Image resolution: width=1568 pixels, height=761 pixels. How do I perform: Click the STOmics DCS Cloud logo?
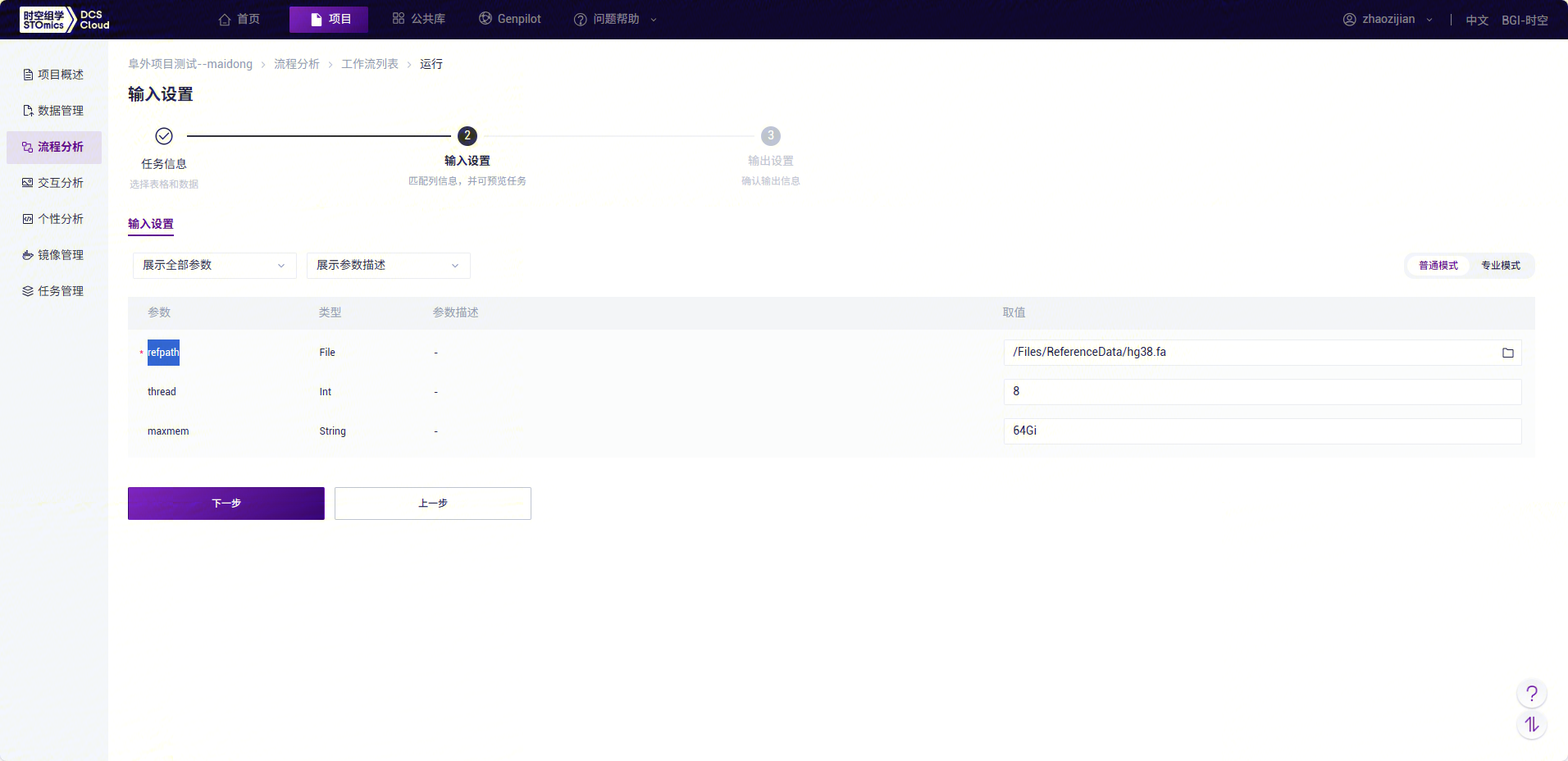click(65, 20)
